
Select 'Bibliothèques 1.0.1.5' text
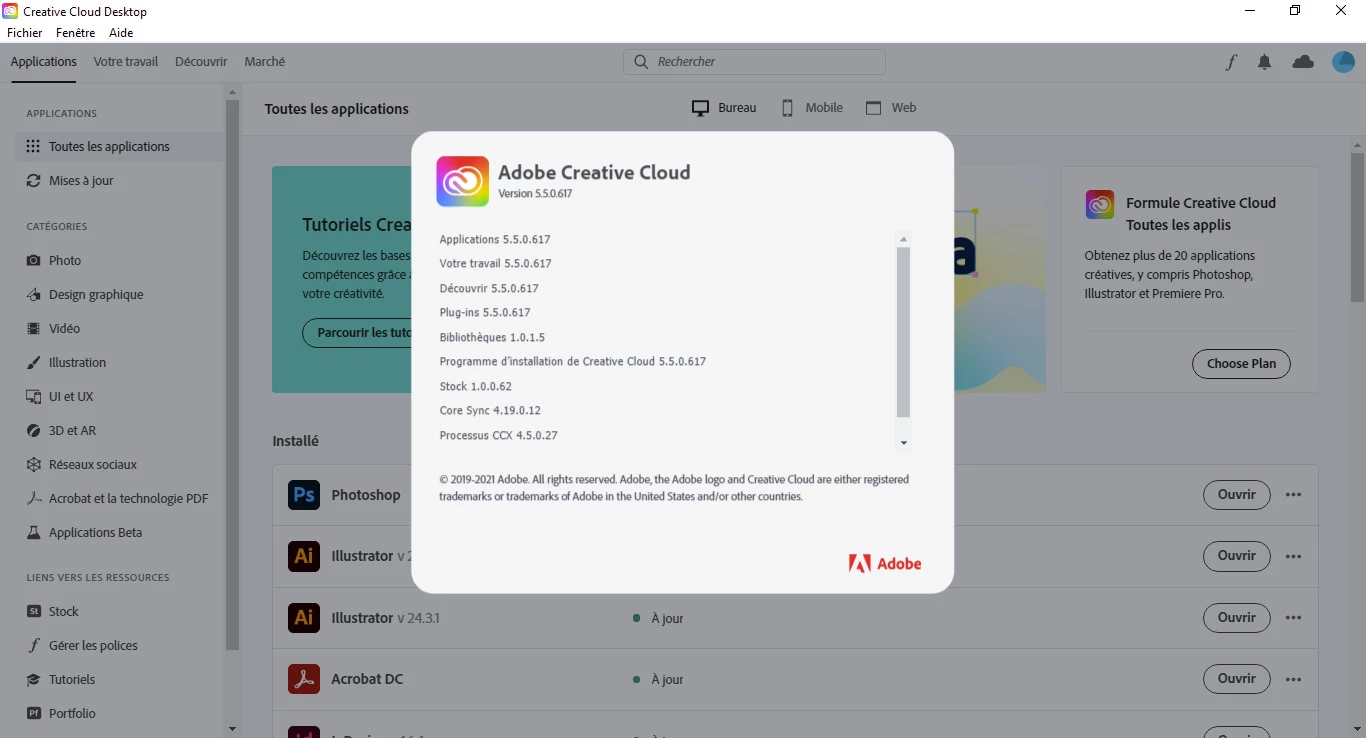492,338
